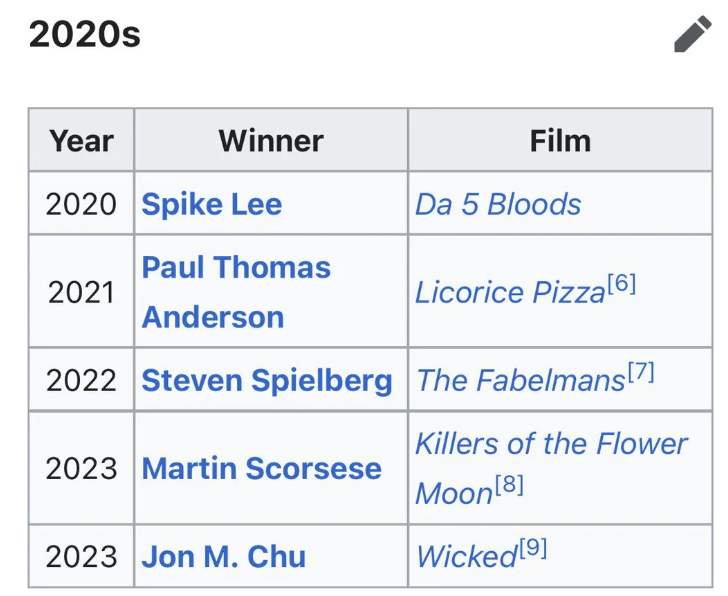Viewport: 728px width, 596px height.
Task: Click the pencil edit icon for 2020s section
Action: (x=693, y=34)
